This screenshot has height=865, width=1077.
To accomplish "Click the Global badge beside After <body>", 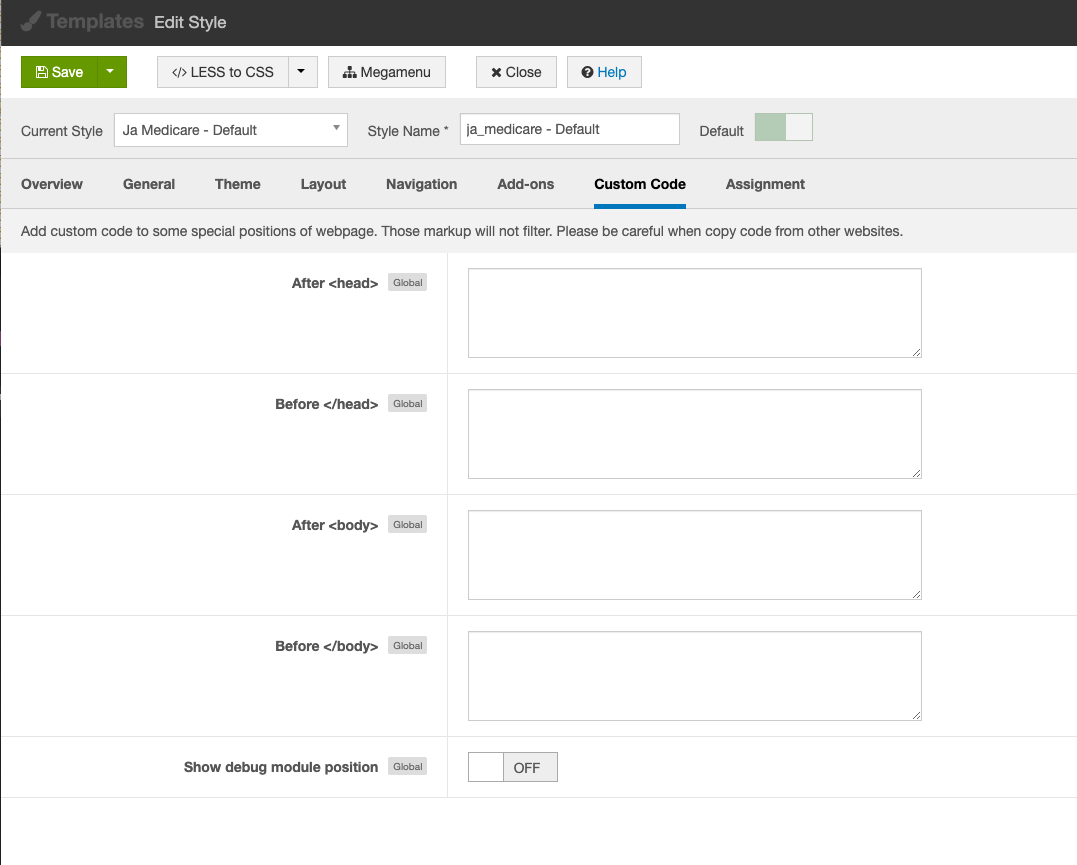I will point(407,525).
